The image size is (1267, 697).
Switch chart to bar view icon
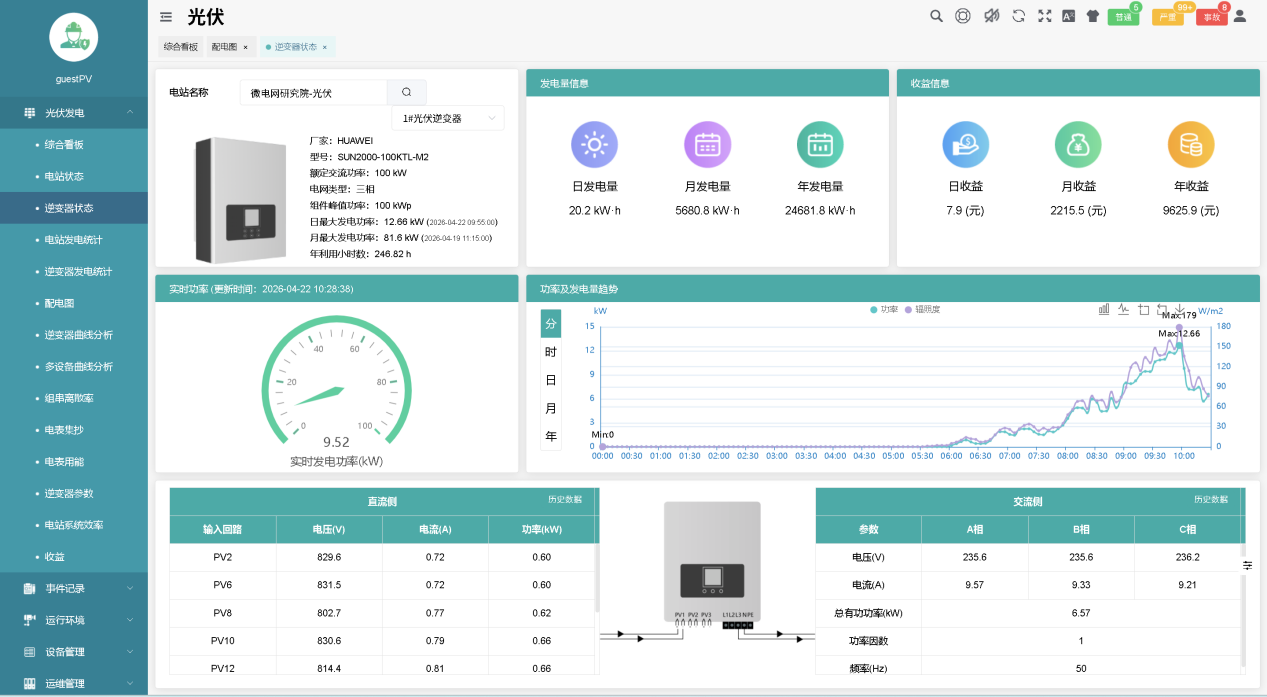[x=1104, y=310]
